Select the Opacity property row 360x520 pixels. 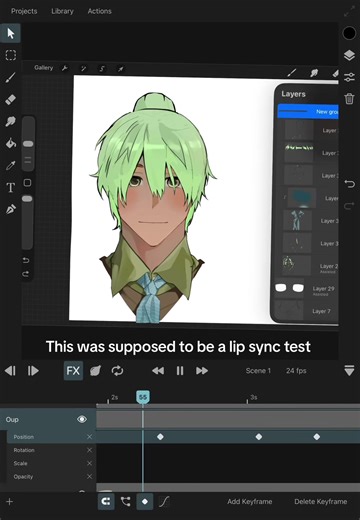click(51, 477)
